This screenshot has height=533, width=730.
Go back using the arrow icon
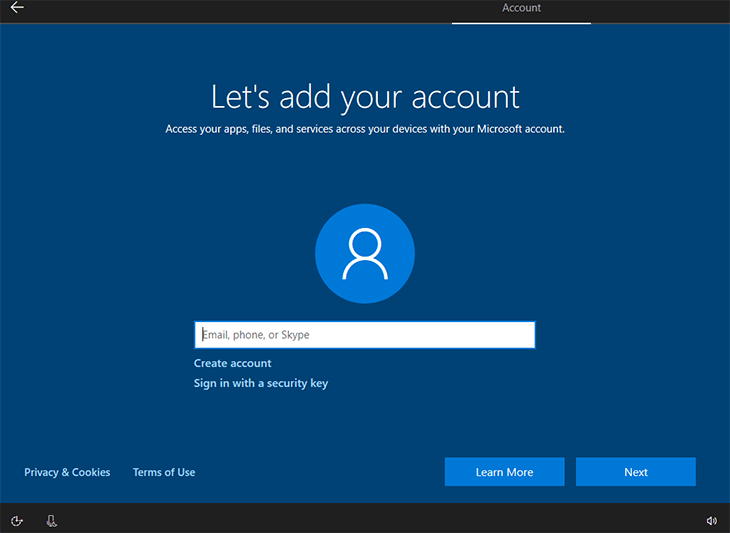coord(17,7)
